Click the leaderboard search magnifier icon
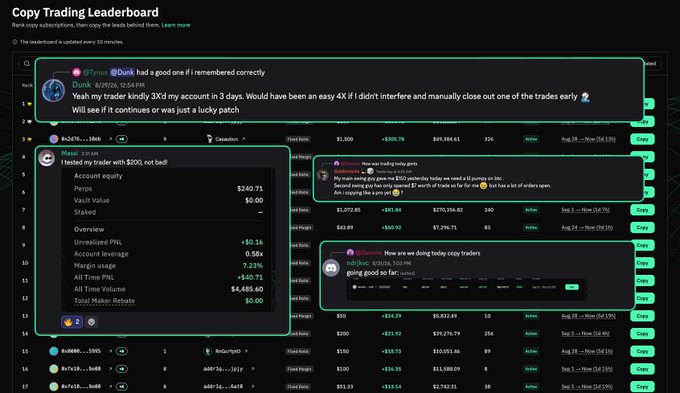The width and height of the screenshot is (680, 393). pos(27,64)
